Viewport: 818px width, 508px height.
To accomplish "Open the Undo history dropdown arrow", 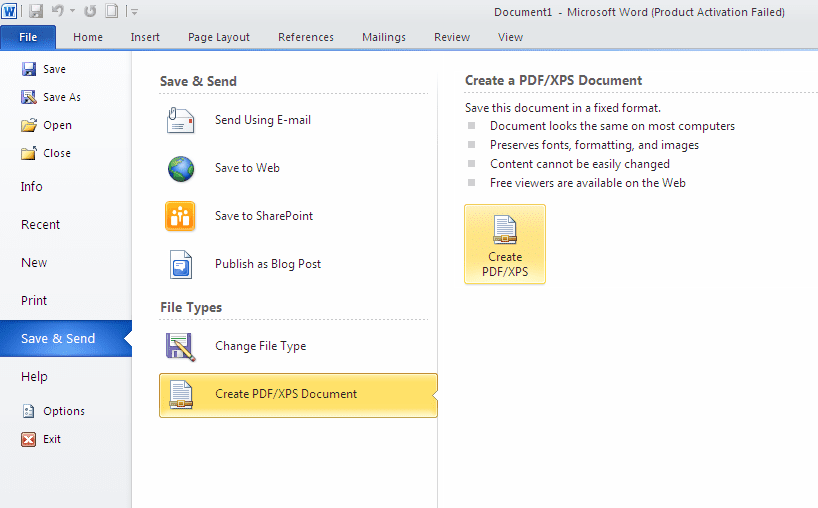I will coord(73,11).
